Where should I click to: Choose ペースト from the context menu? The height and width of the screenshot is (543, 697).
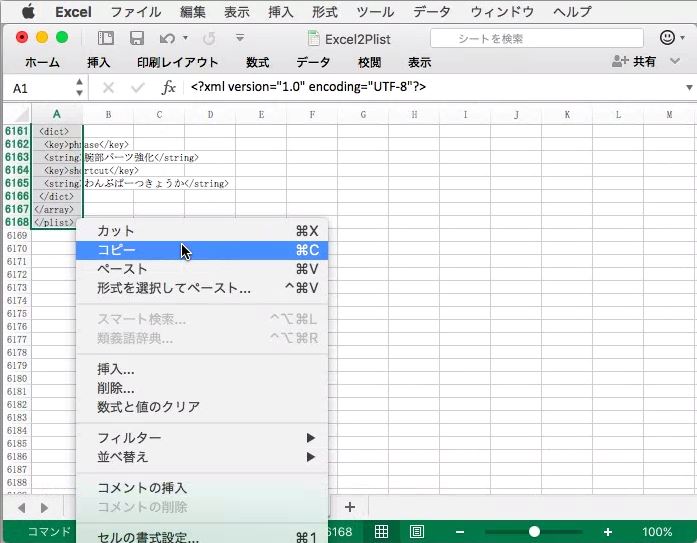tap(202, 269)
